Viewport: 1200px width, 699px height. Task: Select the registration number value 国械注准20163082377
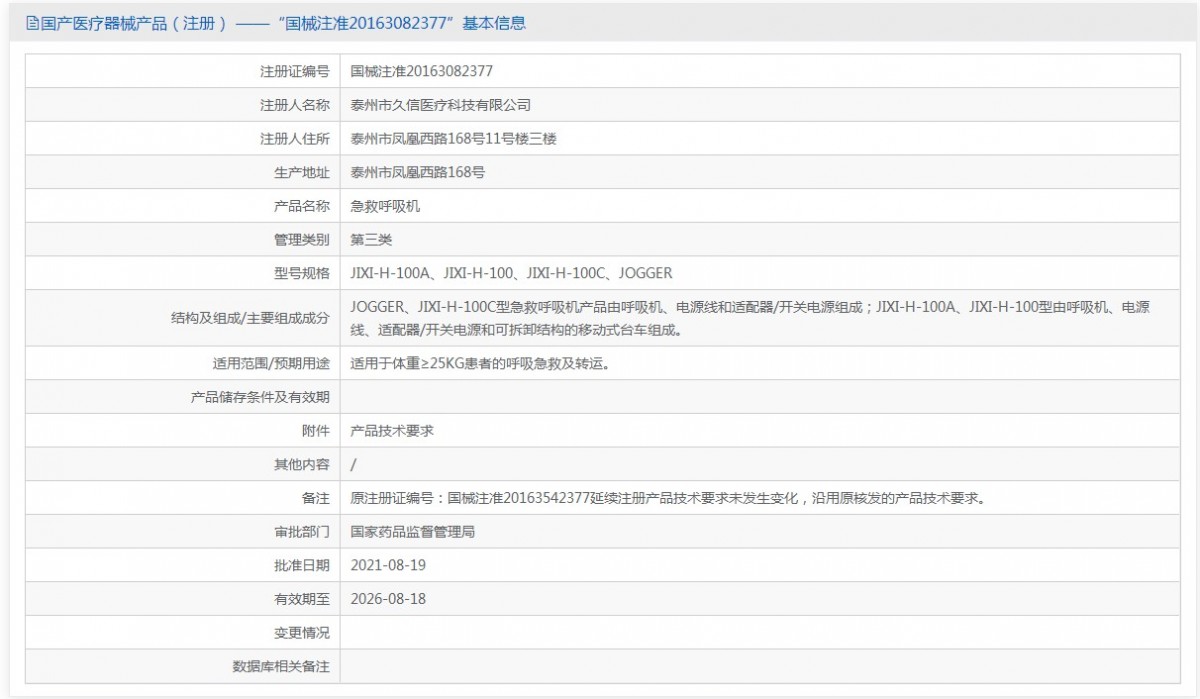point(421,71)
